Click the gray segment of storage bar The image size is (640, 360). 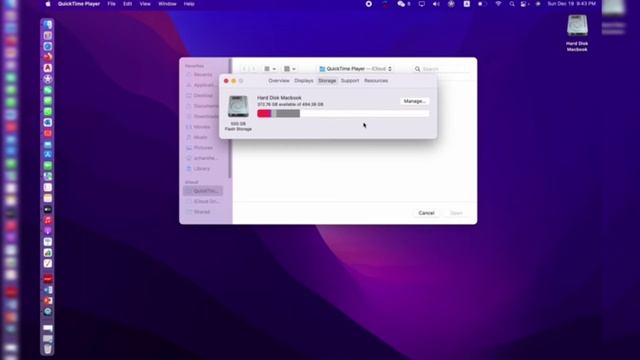(288, 113)
